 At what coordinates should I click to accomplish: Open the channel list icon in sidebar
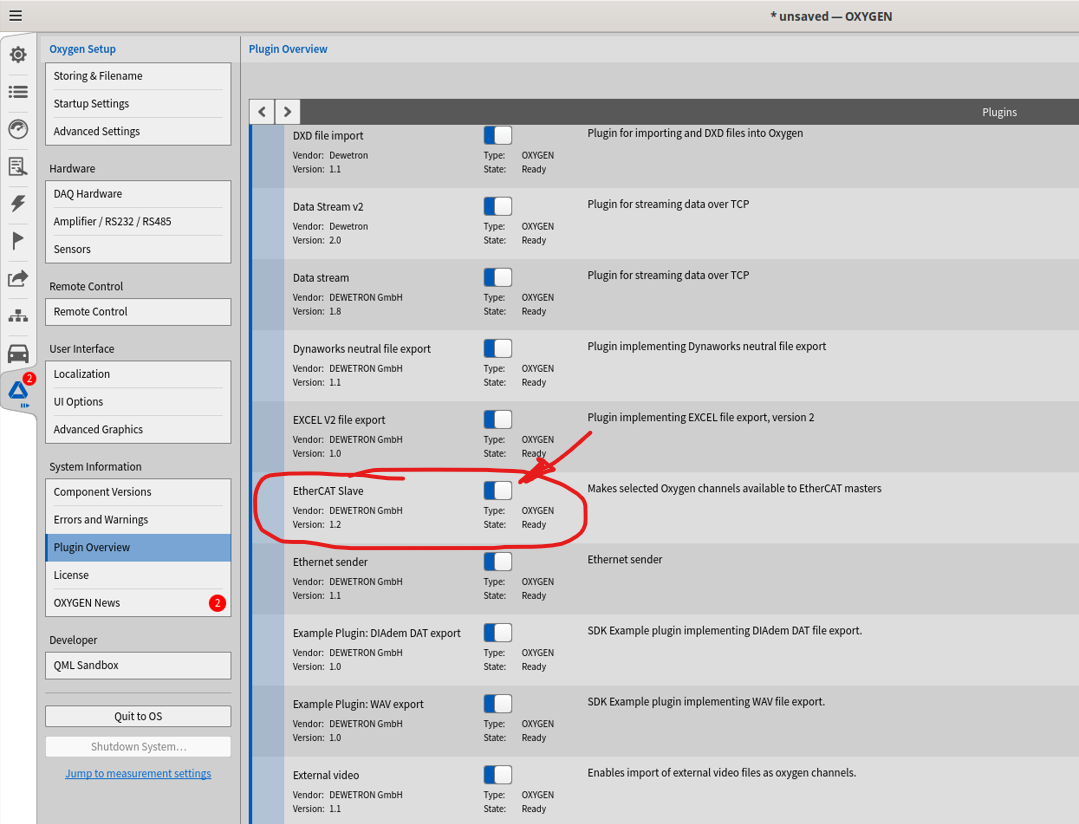click(x=18, y=92)
